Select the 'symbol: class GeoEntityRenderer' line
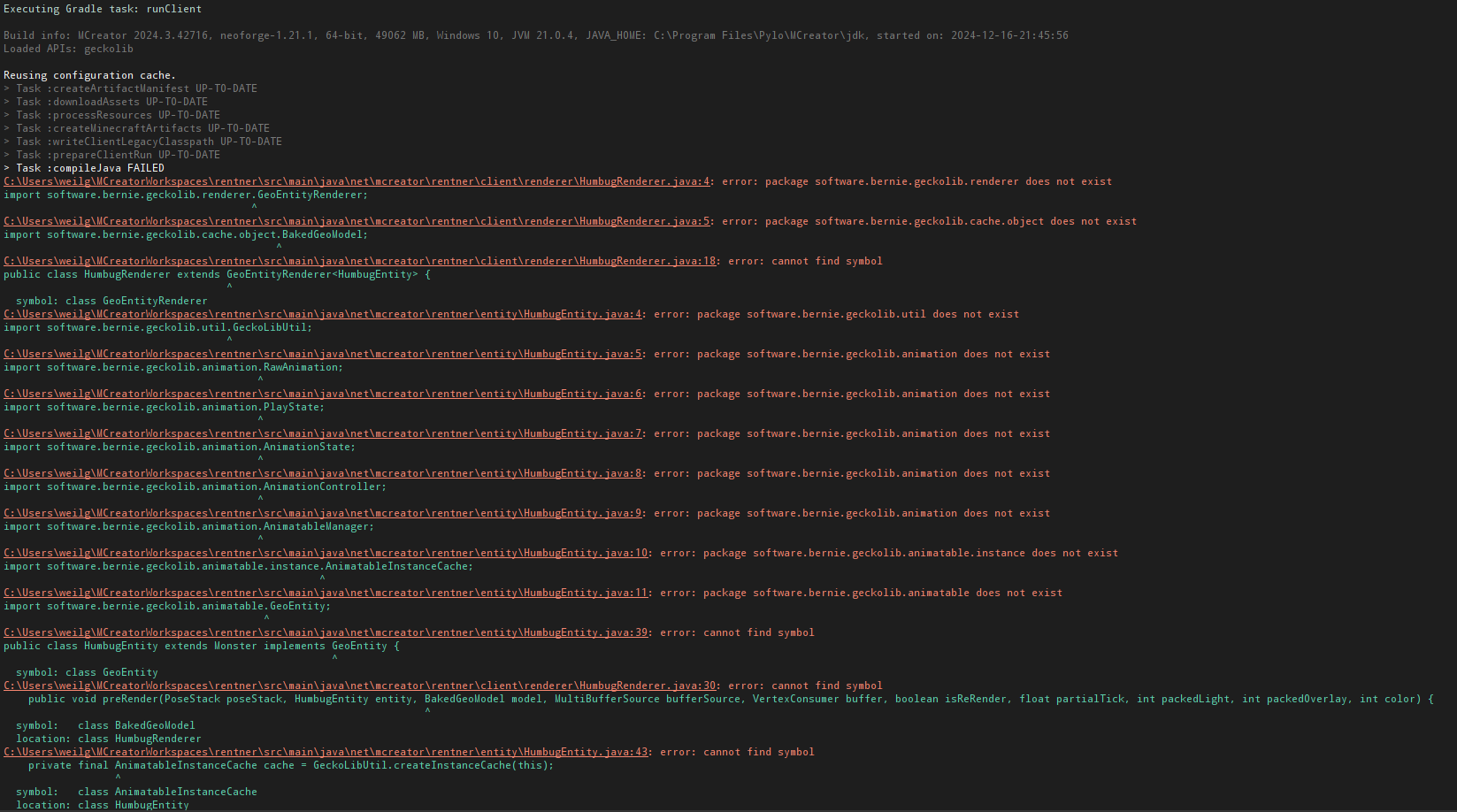Image resolution: width=1457 pixels, height=812 pixels. 111,301
